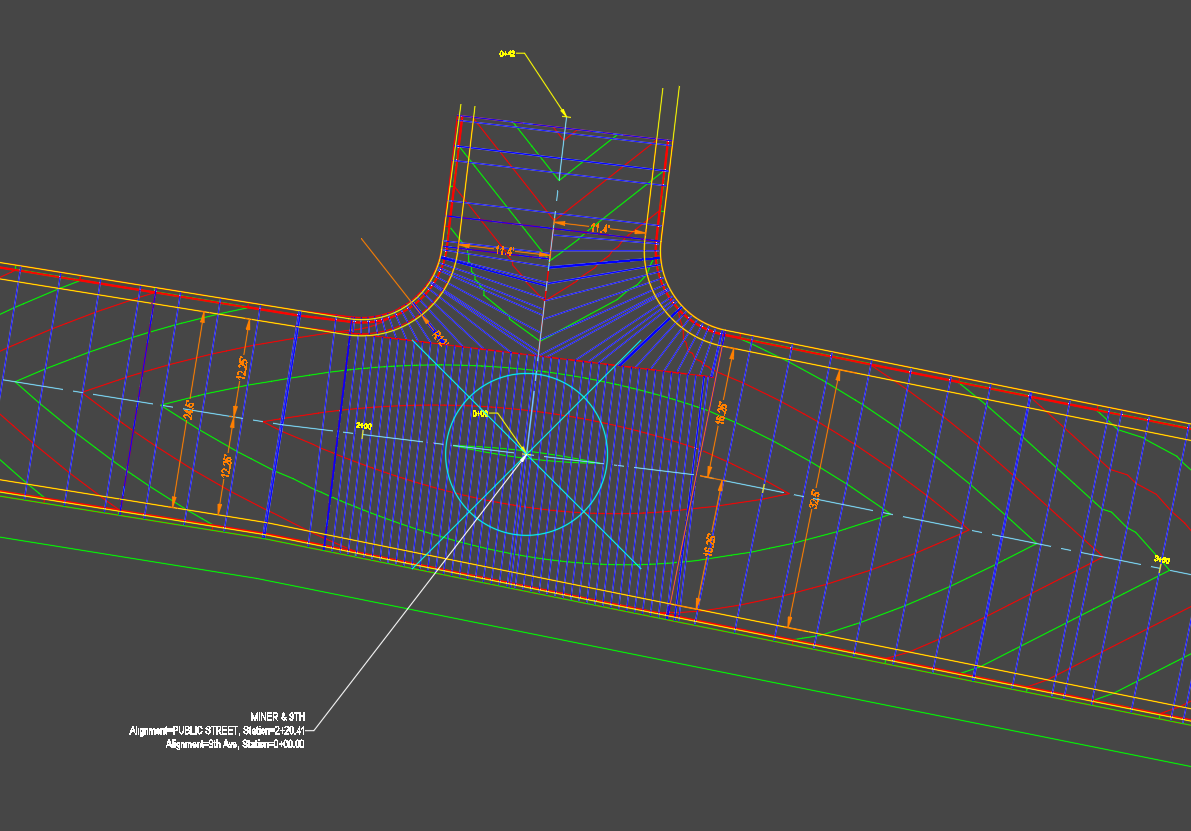Click the upper 12.25' dimension text
Screen dimensions: 1191x831
tap(241, 367)
